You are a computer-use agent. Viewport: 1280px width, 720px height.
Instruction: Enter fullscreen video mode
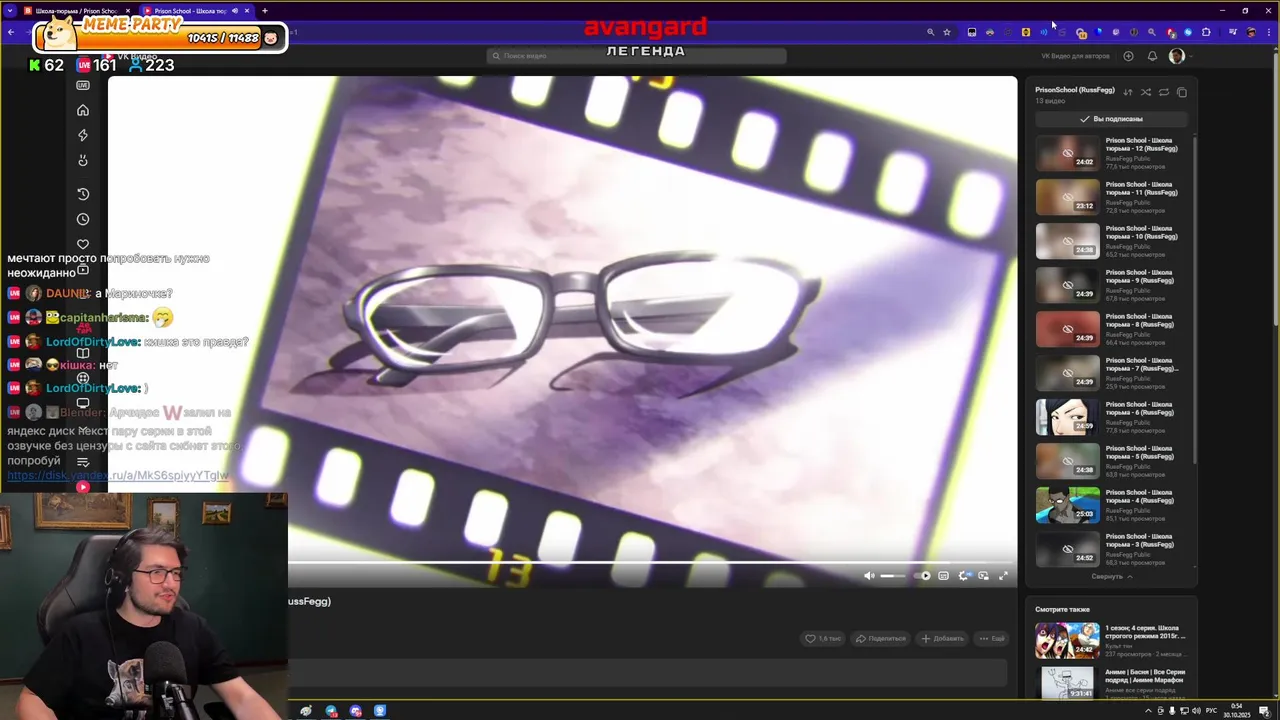pyautogui.click(x=1003, y=576)
